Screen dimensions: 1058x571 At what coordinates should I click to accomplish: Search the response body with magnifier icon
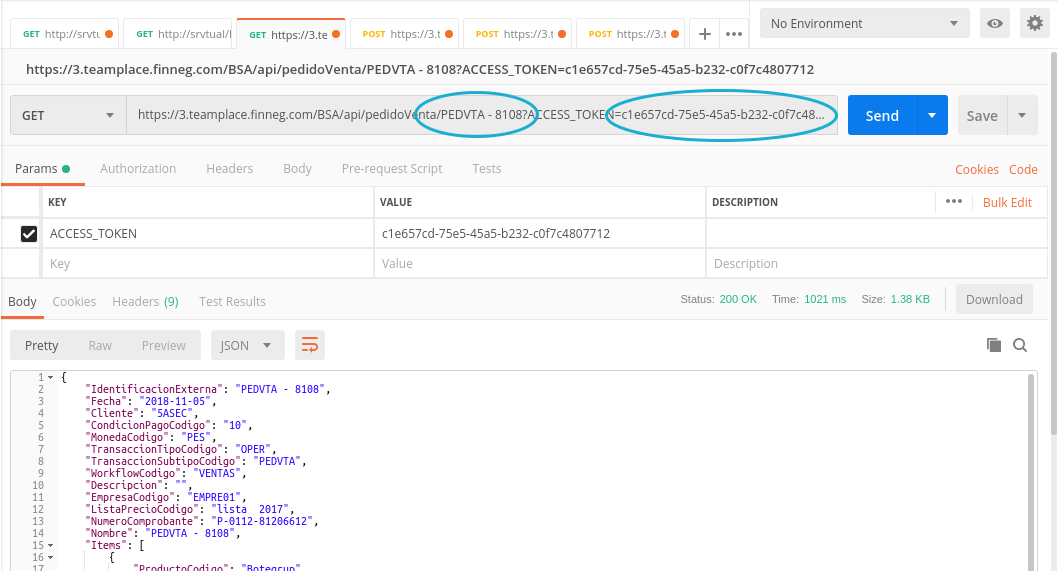pyautogui.click(x=1020, y=345)
